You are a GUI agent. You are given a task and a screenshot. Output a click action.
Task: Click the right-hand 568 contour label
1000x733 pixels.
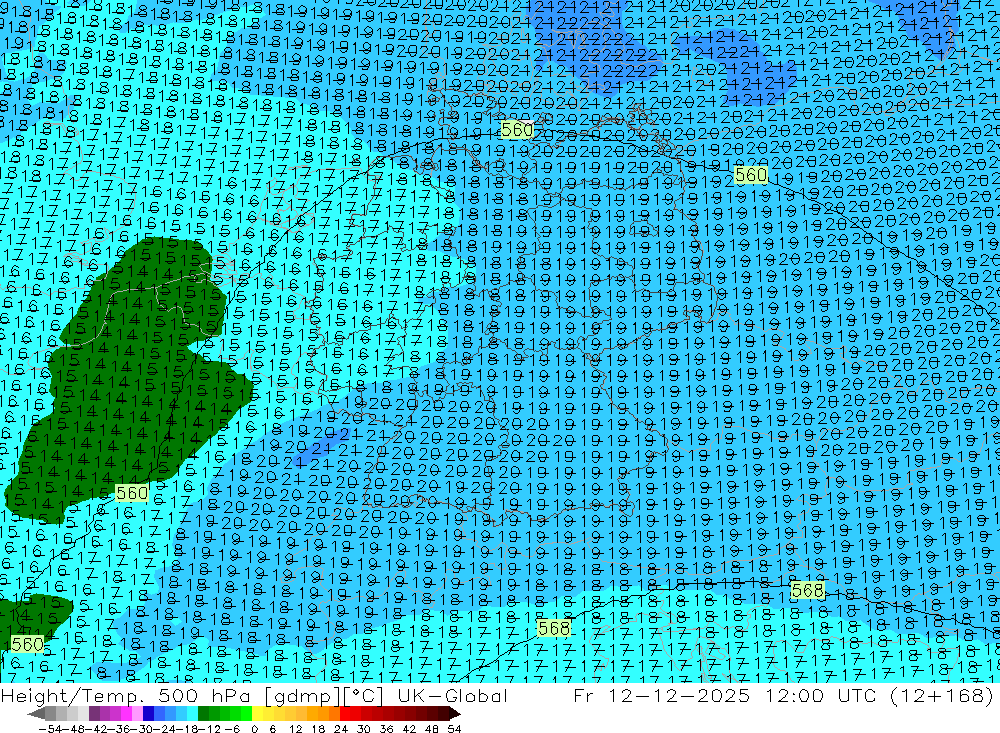coord(807,591)
